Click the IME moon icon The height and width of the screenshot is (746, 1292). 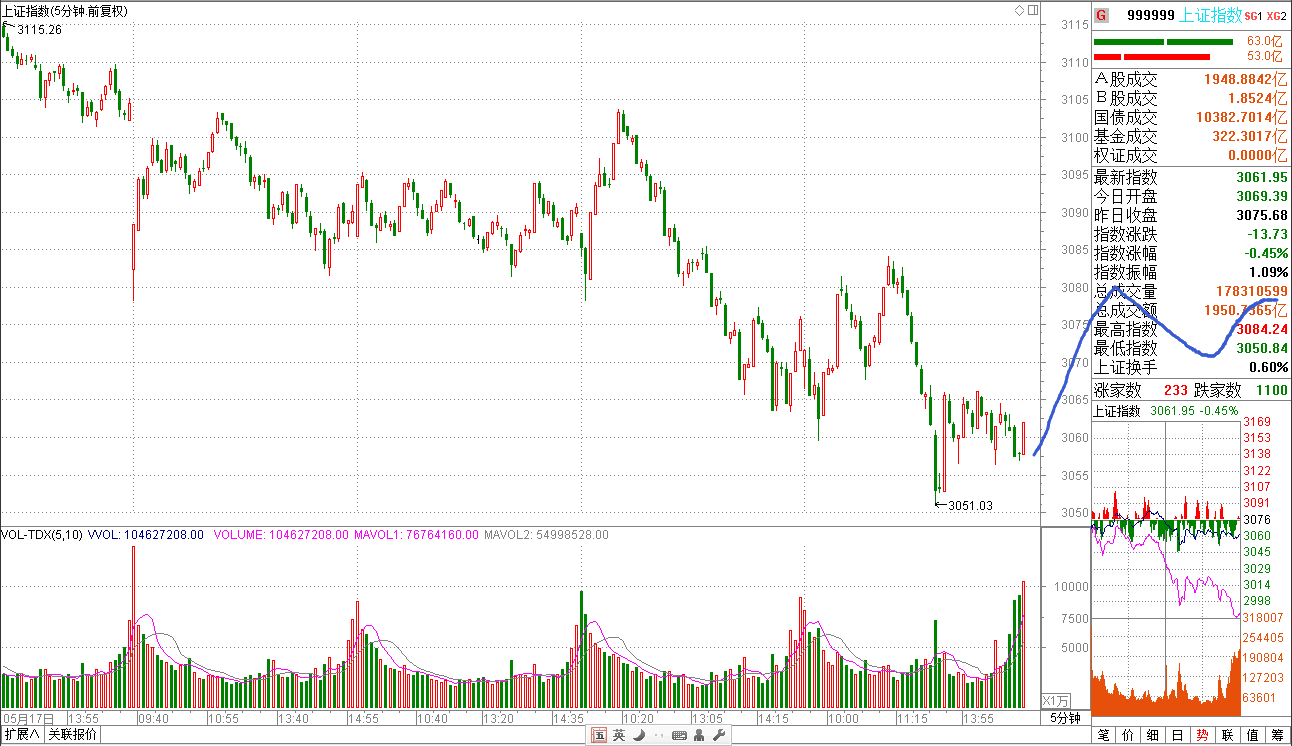[x=638, y=735]
